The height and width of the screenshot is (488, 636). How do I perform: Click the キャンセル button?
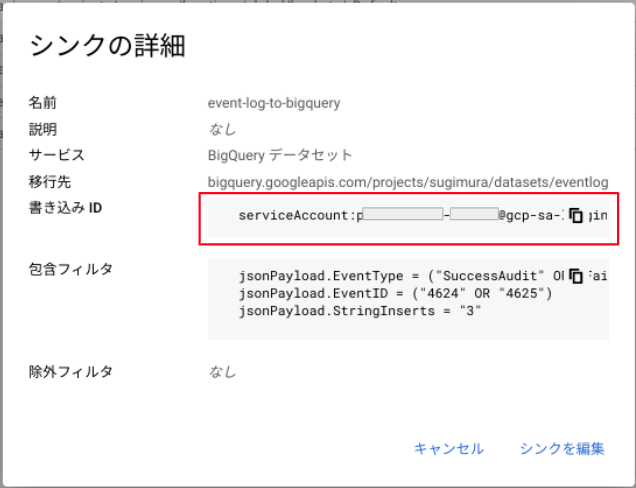[x=449, y=449]
